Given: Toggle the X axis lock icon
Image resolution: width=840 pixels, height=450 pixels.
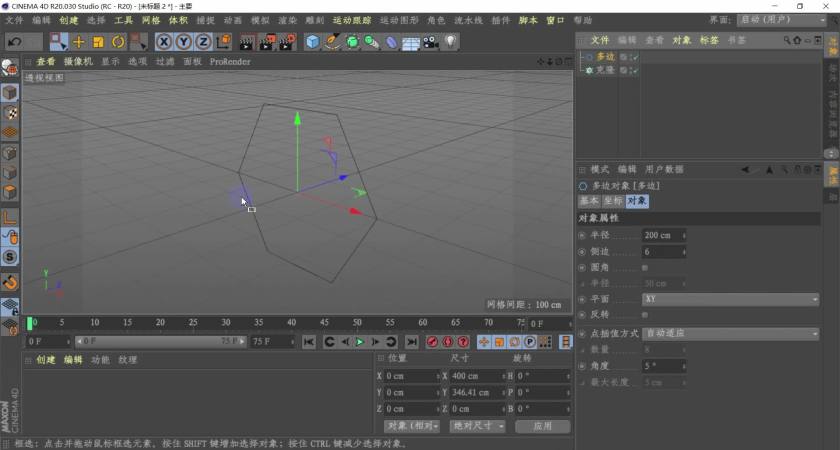Looking at the screenshot, I should click(165, 41).
